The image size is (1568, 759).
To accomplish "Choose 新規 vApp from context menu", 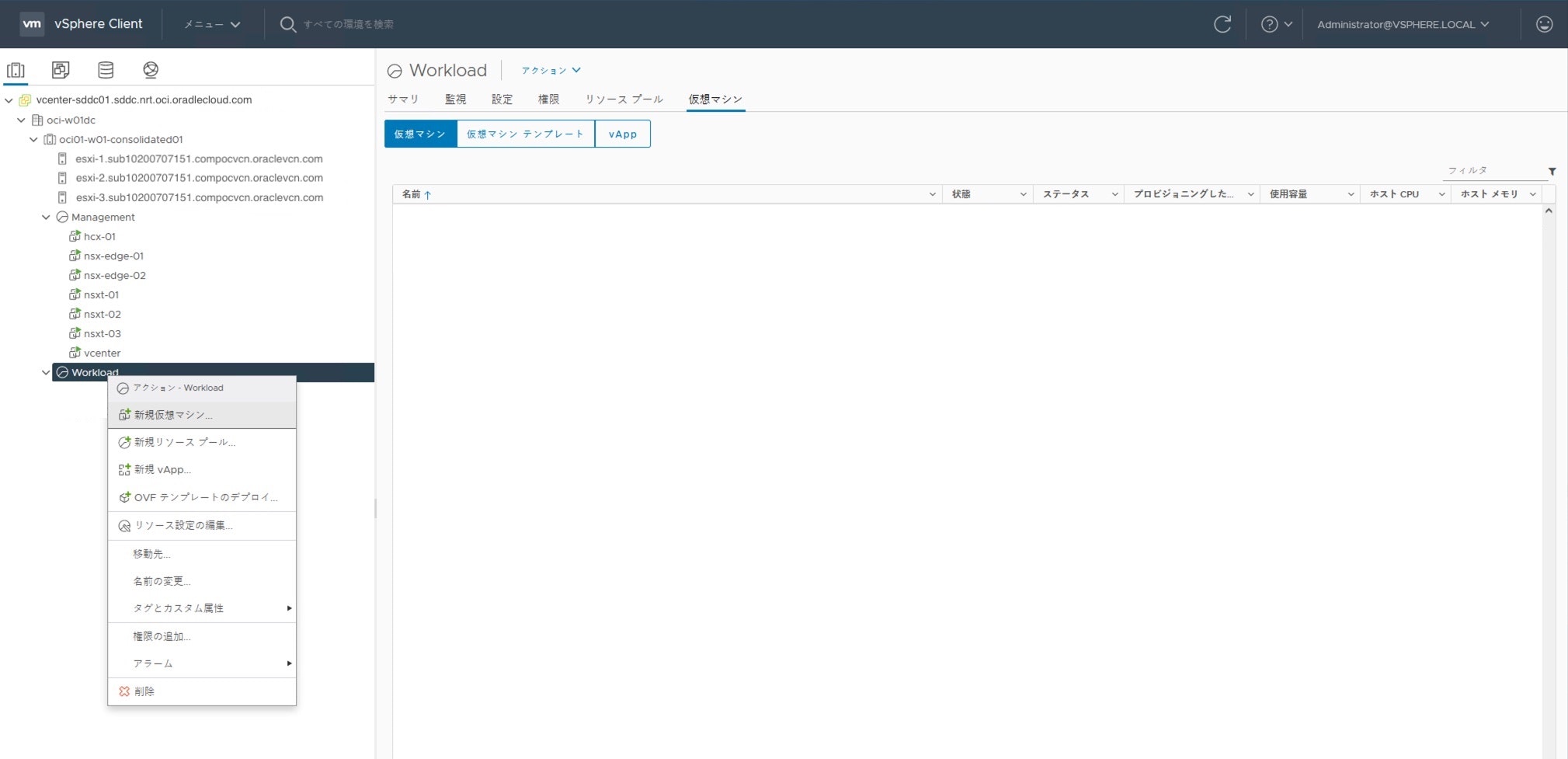I will [202, 469].
